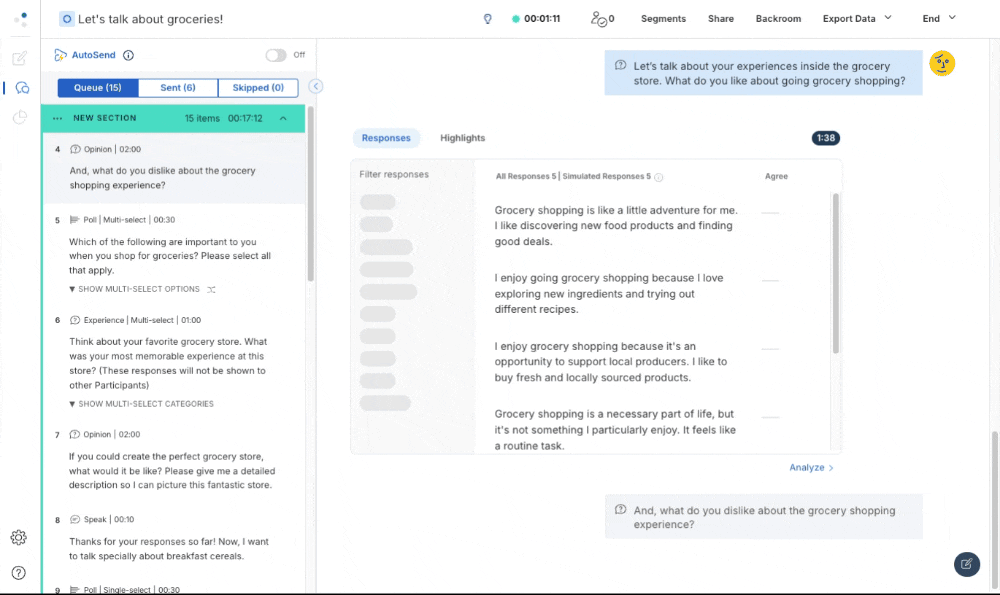Click the shuffle icon beside multi-select options
Screen dimensions: 1000x595
point(211,289)
